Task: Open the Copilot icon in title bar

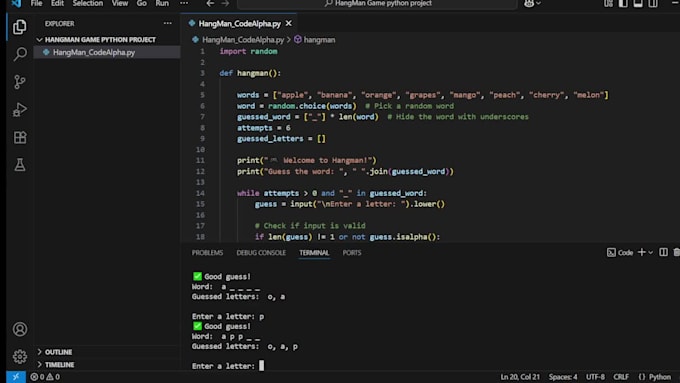Action: [529, 3]
